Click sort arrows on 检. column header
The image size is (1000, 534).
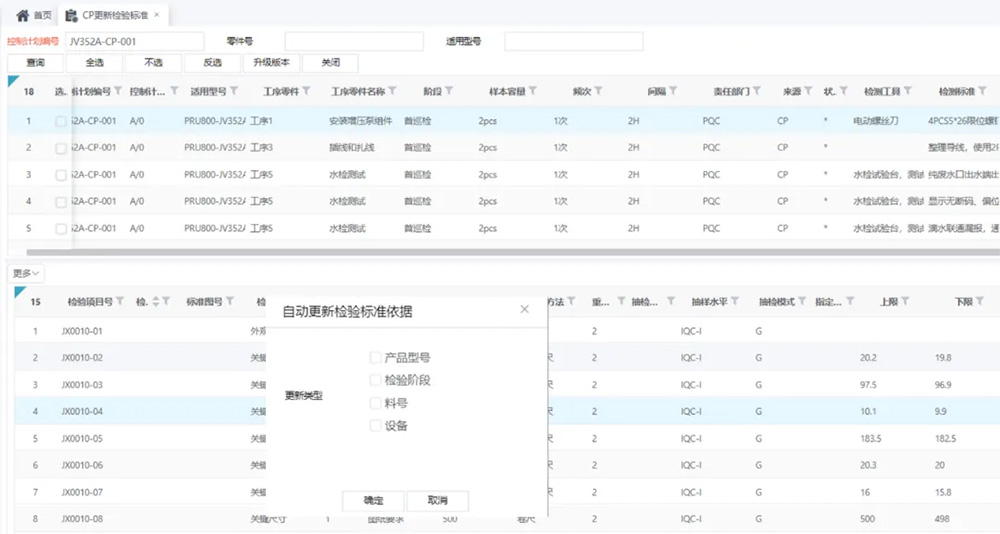point(154,301)
